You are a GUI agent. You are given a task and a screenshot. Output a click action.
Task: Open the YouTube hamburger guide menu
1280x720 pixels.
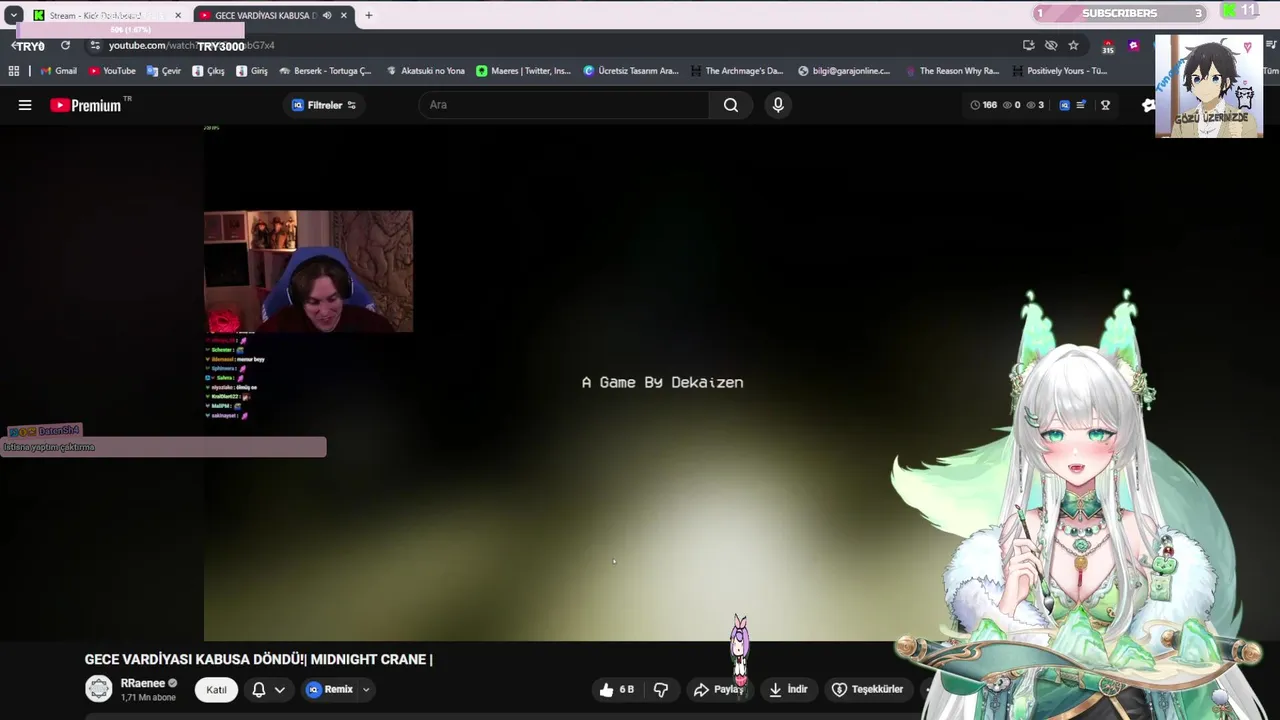coord(25,105)
